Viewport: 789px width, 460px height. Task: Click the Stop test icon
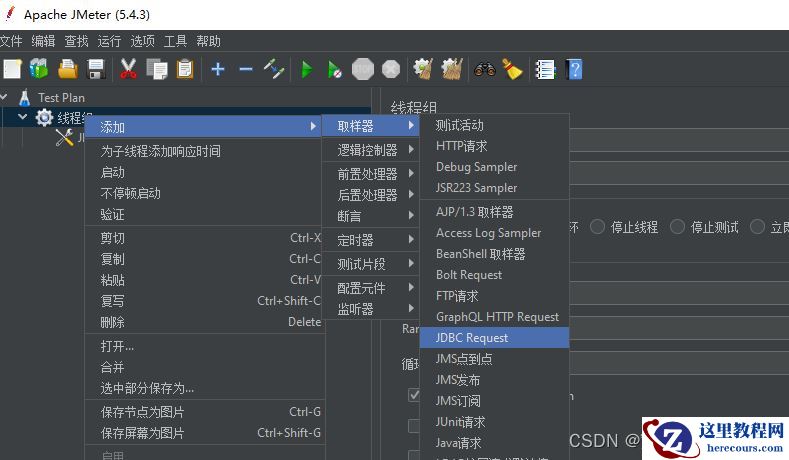tap(363, 69)
